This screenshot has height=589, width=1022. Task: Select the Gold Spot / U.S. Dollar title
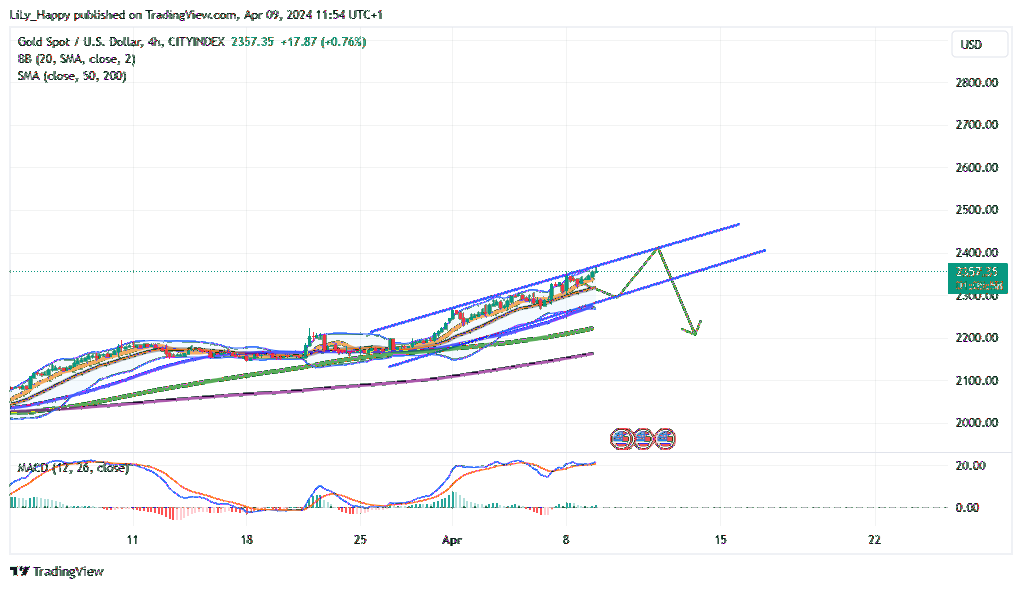coord(80,42)
